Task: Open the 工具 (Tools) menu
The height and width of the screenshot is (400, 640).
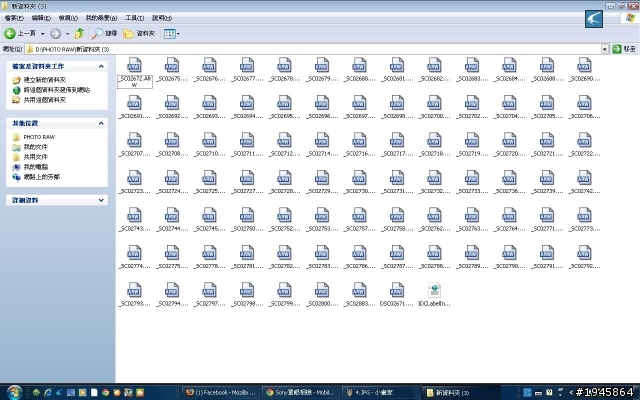Action: pos(134,18)
